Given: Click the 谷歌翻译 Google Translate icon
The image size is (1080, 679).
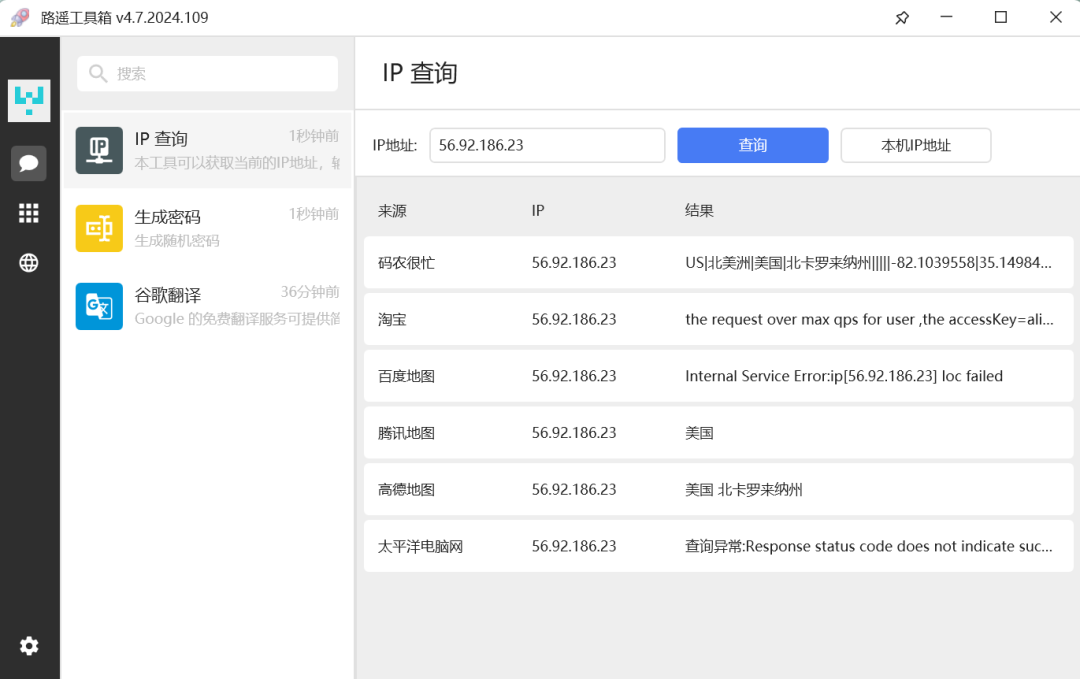Looking at the screenshot, I should (99, 306).
